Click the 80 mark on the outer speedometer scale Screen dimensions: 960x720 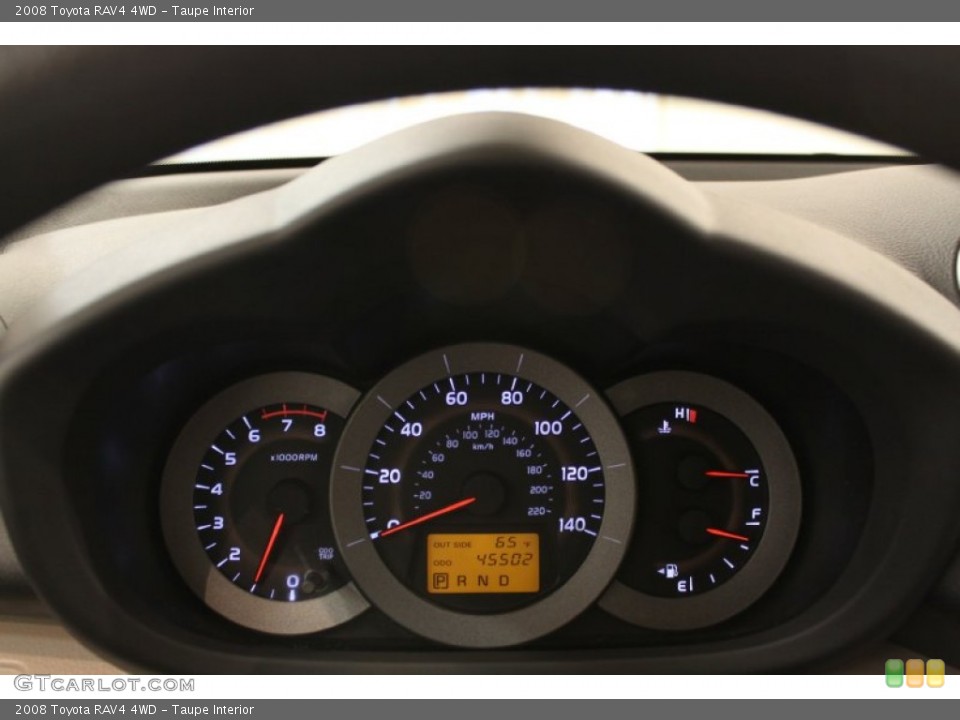[x=512, y=398]
